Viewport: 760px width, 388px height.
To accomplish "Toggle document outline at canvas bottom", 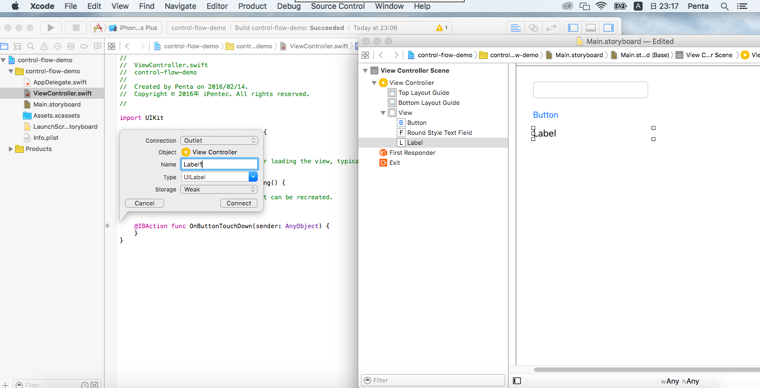I will (x=517, y=381).
